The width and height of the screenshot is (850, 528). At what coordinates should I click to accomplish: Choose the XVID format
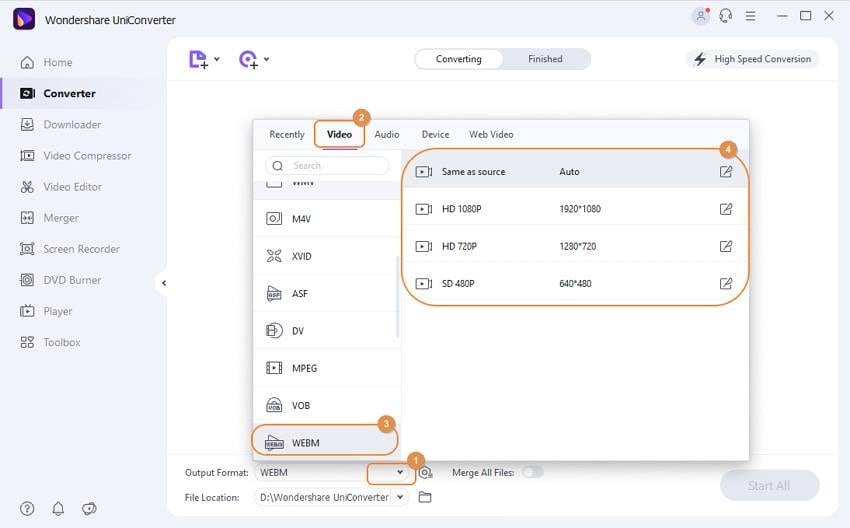[327, 256]
